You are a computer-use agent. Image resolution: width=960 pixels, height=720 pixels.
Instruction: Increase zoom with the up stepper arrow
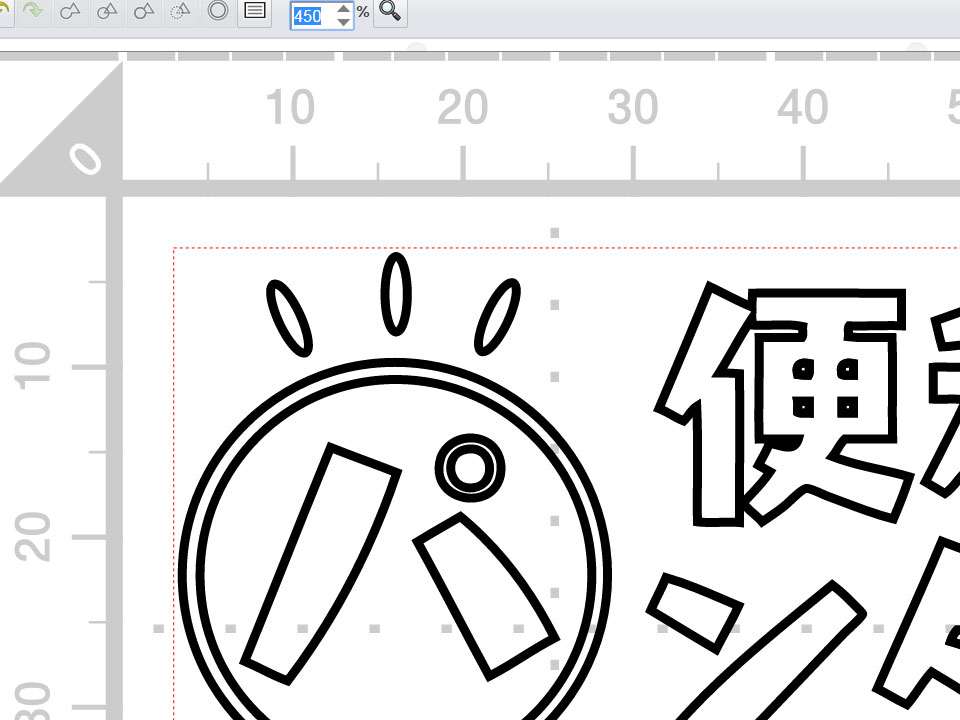tap(344, 9)
